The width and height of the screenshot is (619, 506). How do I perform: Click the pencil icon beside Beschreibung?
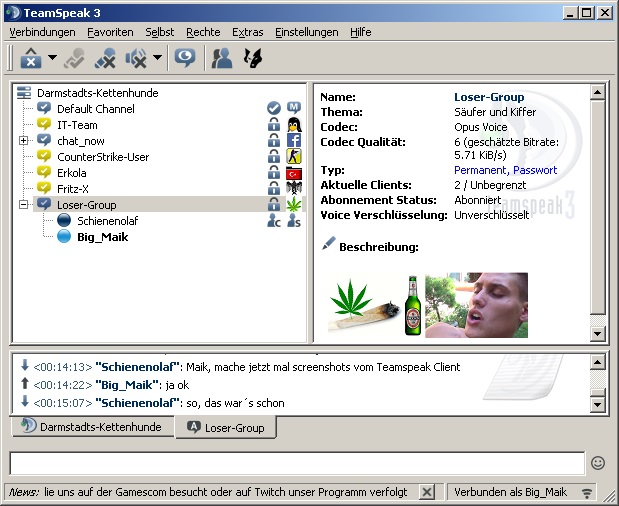click(x=328, y=243)
